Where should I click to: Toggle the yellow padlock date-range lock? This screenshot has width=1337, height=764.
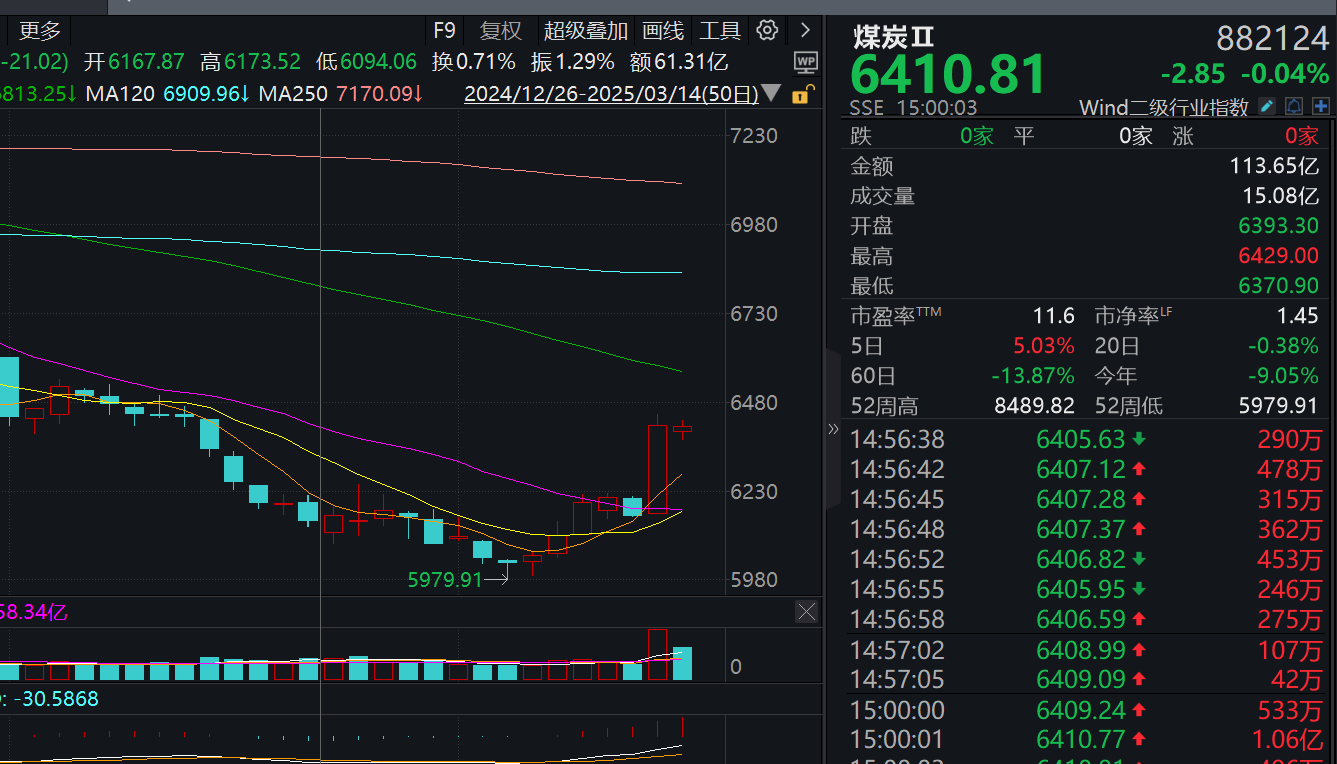click(800, 95)
